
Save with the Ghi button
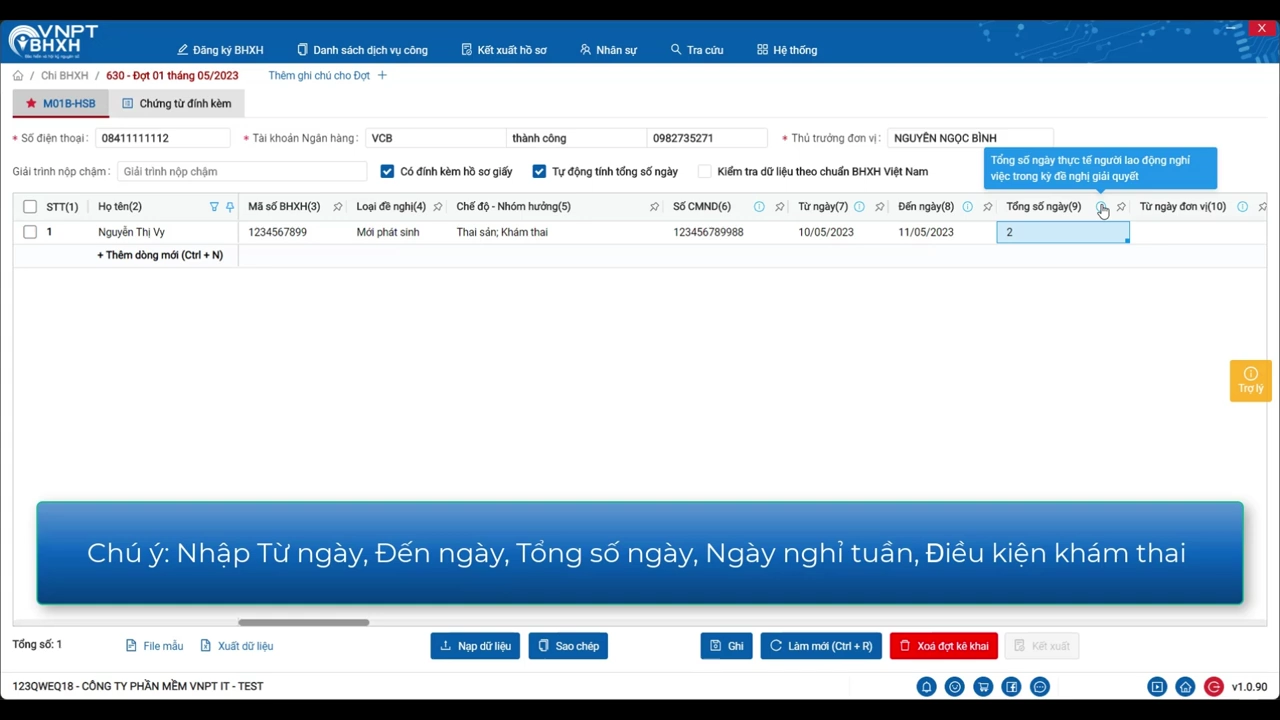(x=726, y=646)
